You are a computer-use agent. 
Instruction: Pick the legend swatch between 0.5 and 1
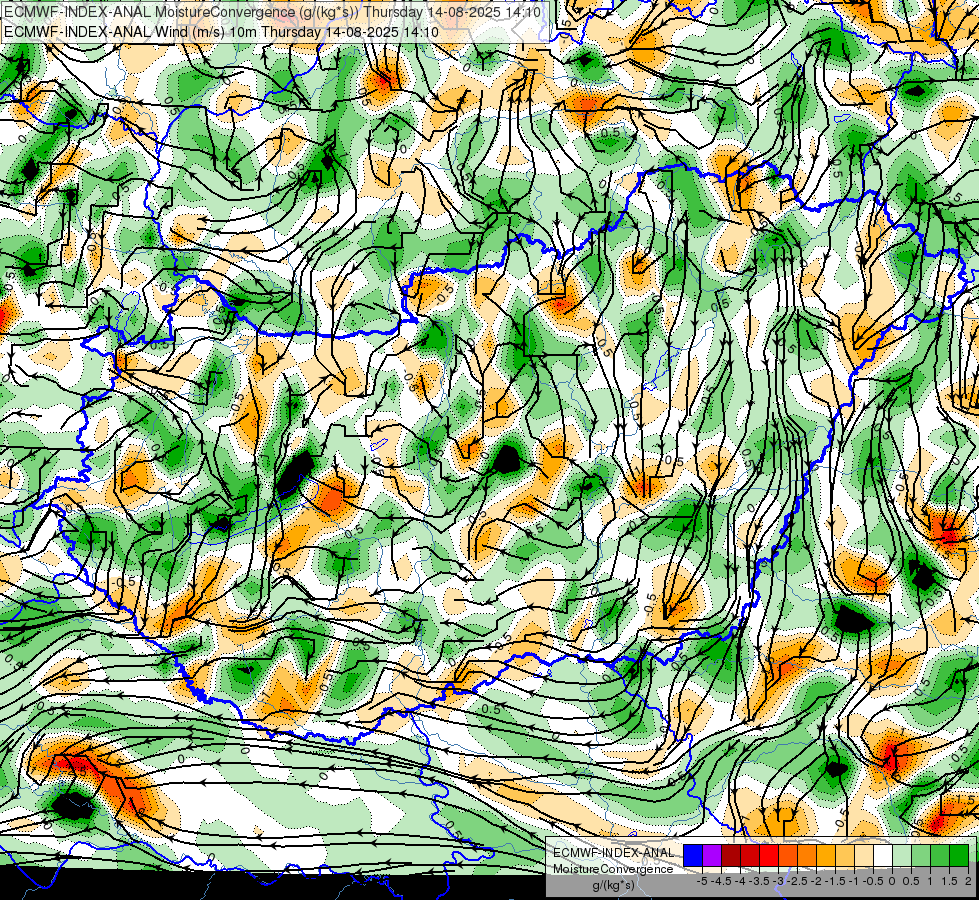pos(921,855)
